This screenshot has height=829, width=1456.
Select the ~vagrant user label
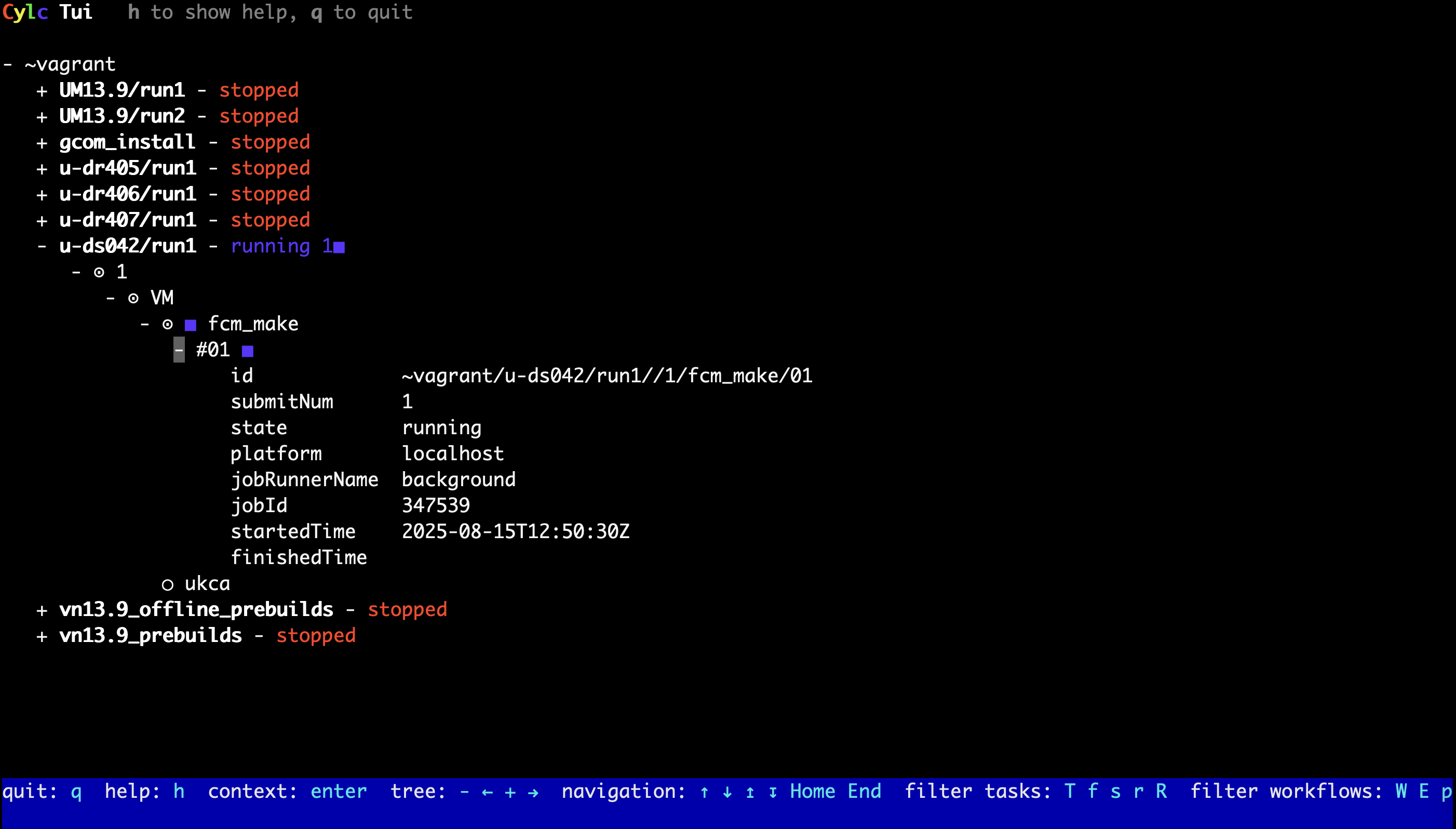click(x=71, y=64)
